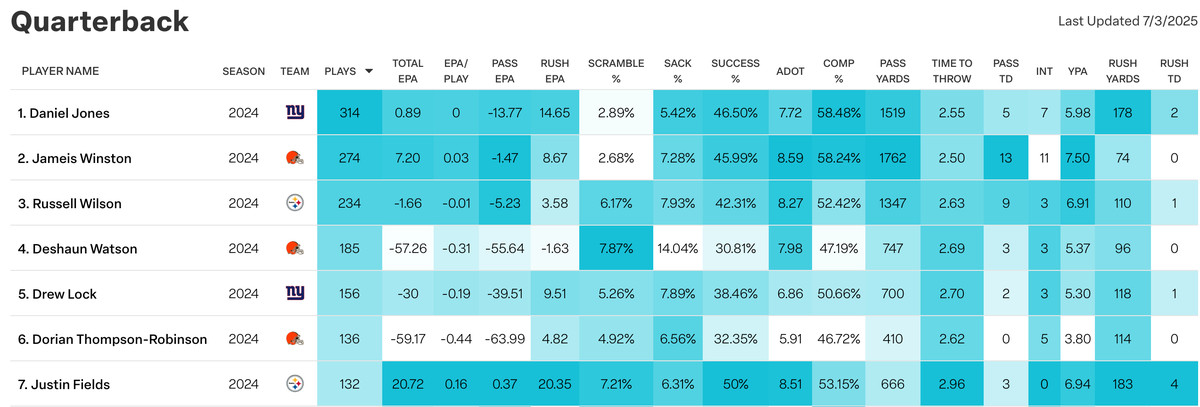The height and width of the screenshot is (407, 1200).
Task: Click Jameis Winston's 13 pass TD cell
Action: (1006, 158)
